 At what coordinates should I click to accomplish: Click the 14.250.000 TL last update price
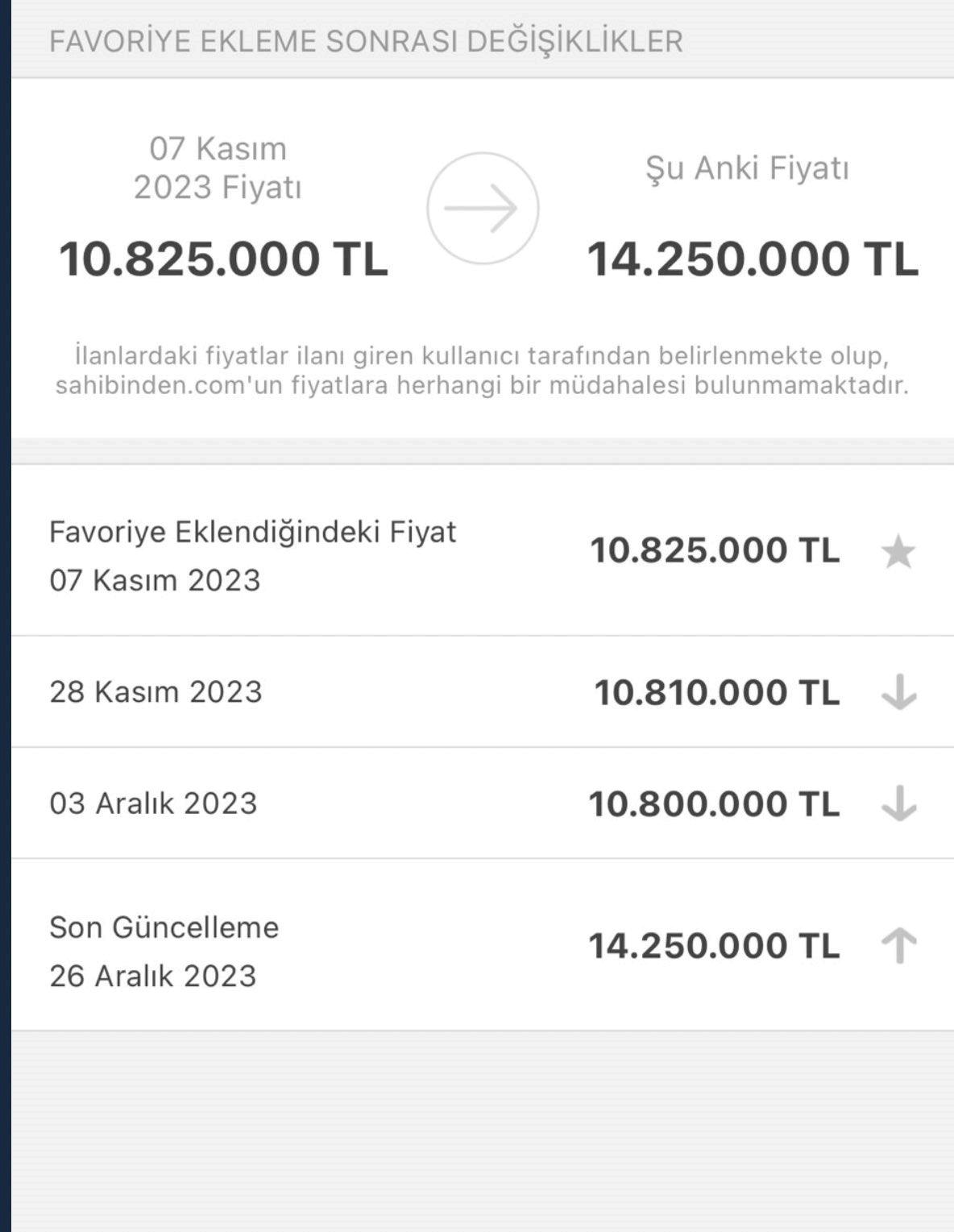tap(714, 945)
